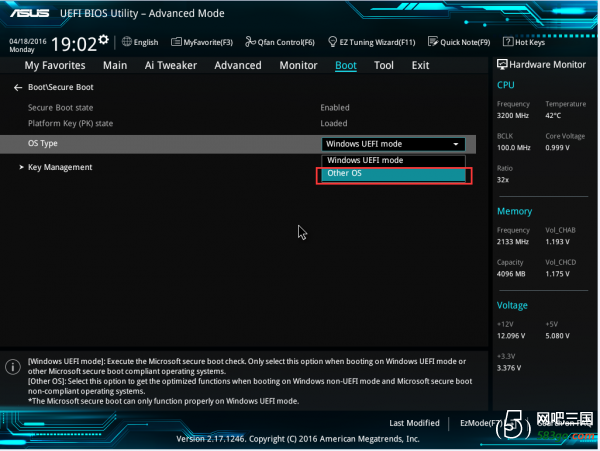Screen dimensions: 600x451
Task: Switch to the Main tab
Action: tap(115, 65)
